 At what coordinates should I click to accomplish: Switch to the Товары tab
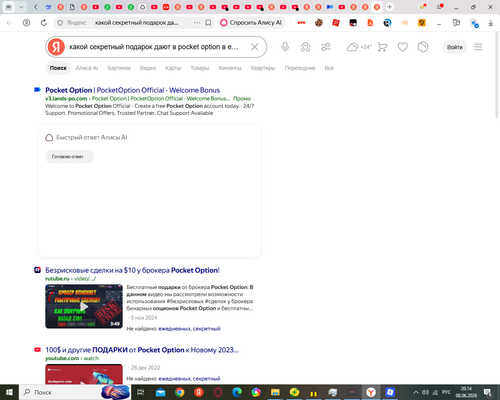click(x=200, y=68)
